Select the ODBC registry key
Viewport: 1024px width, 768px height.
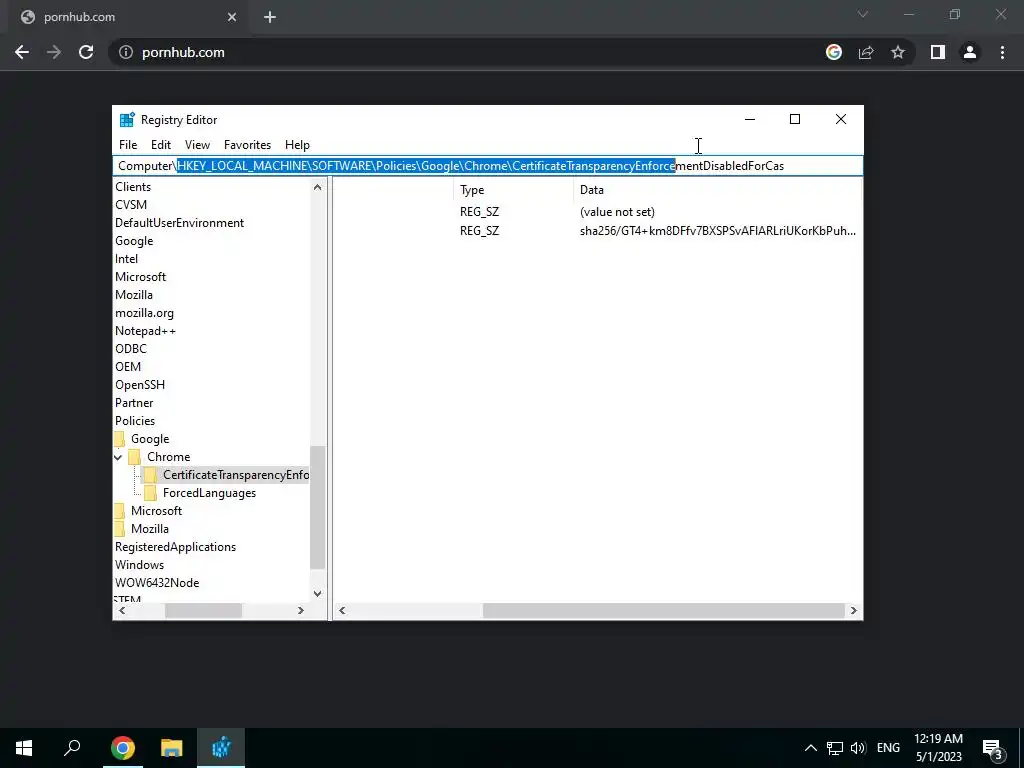coord(131,349)
